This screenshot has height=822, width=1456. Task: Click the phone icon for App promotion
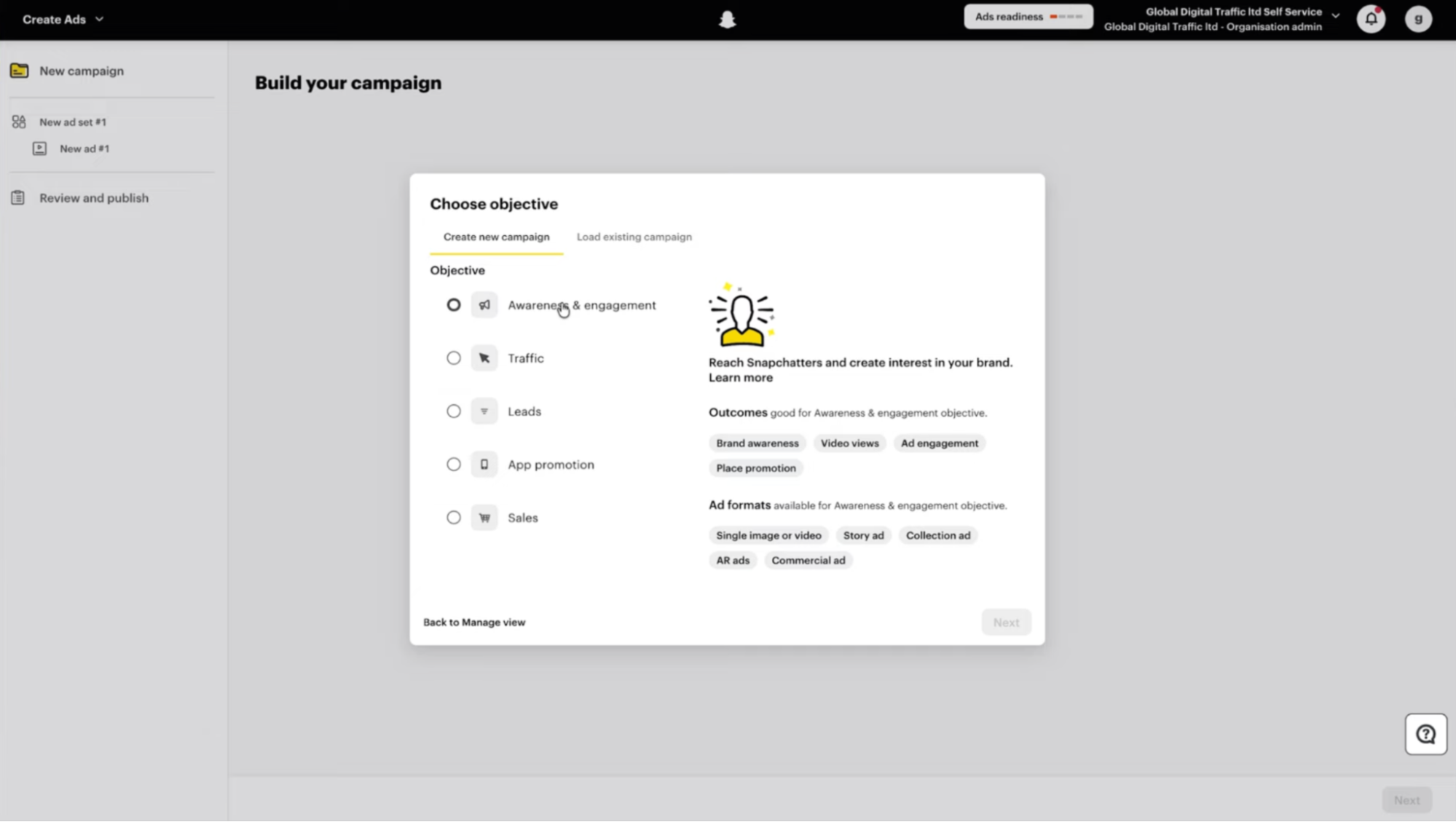click(x=484, y=465)
